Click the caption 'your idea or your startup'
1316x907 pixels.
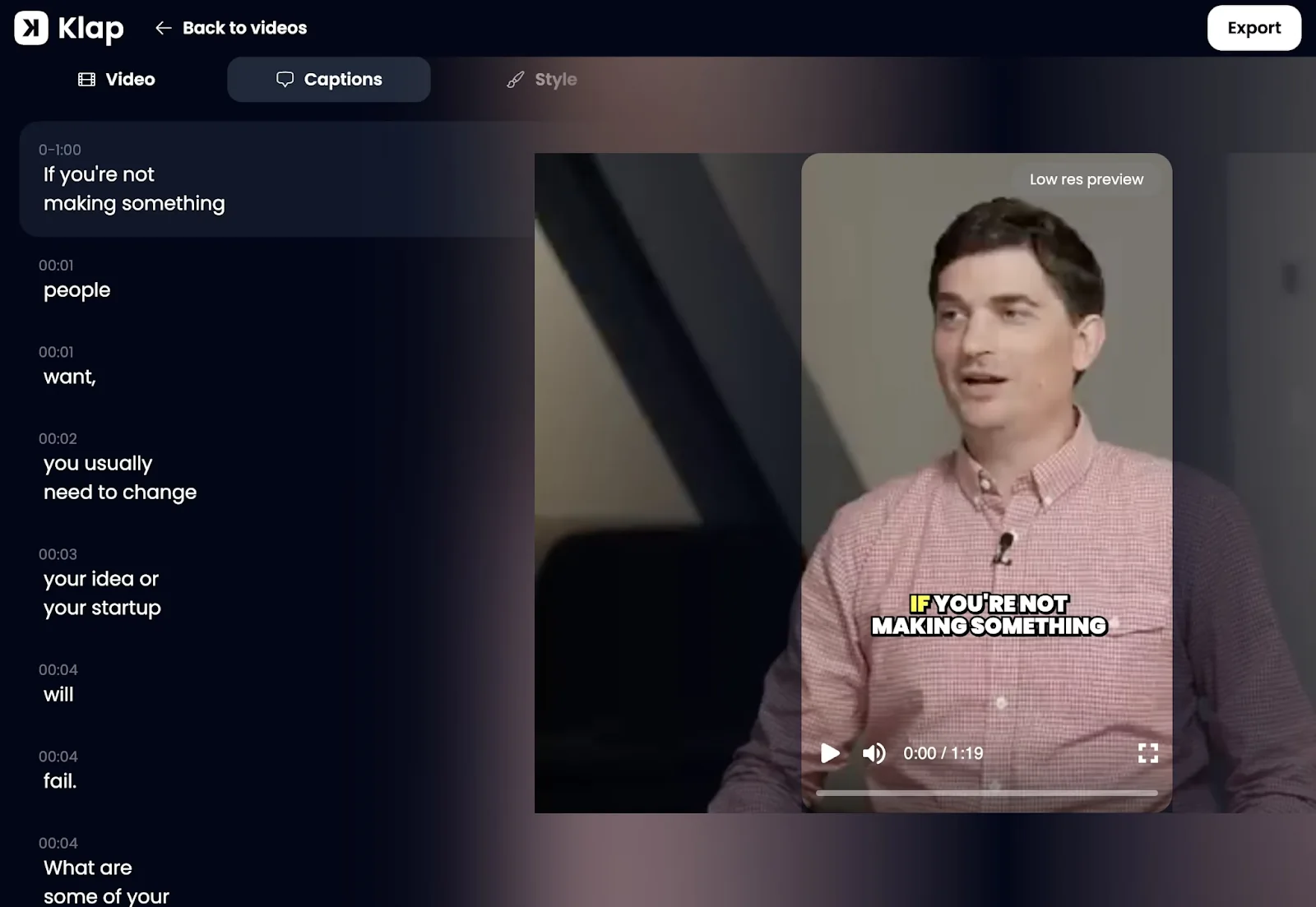[102, 592]
